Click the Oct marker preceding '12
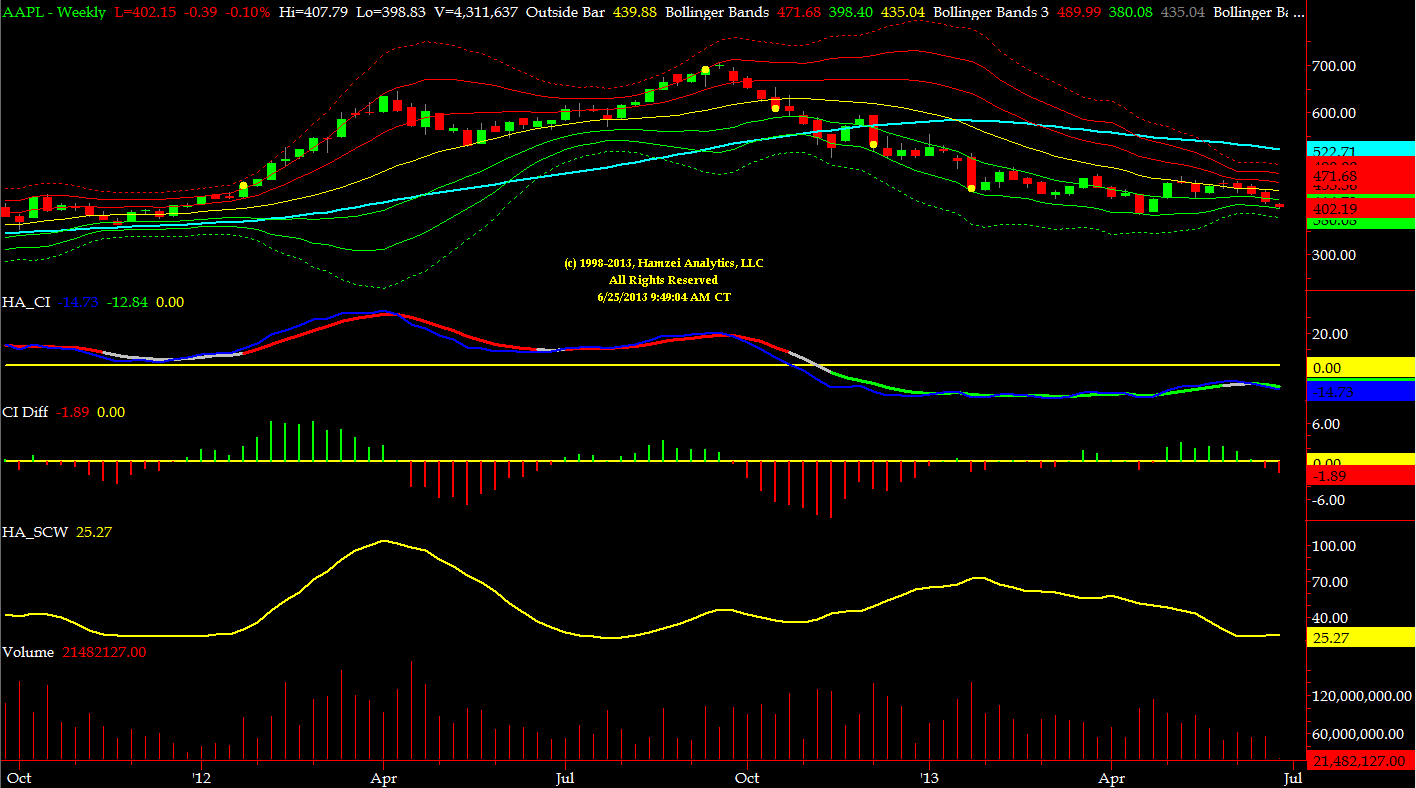The width and height of the screenshot is (1416, 788). click(17, 777)
